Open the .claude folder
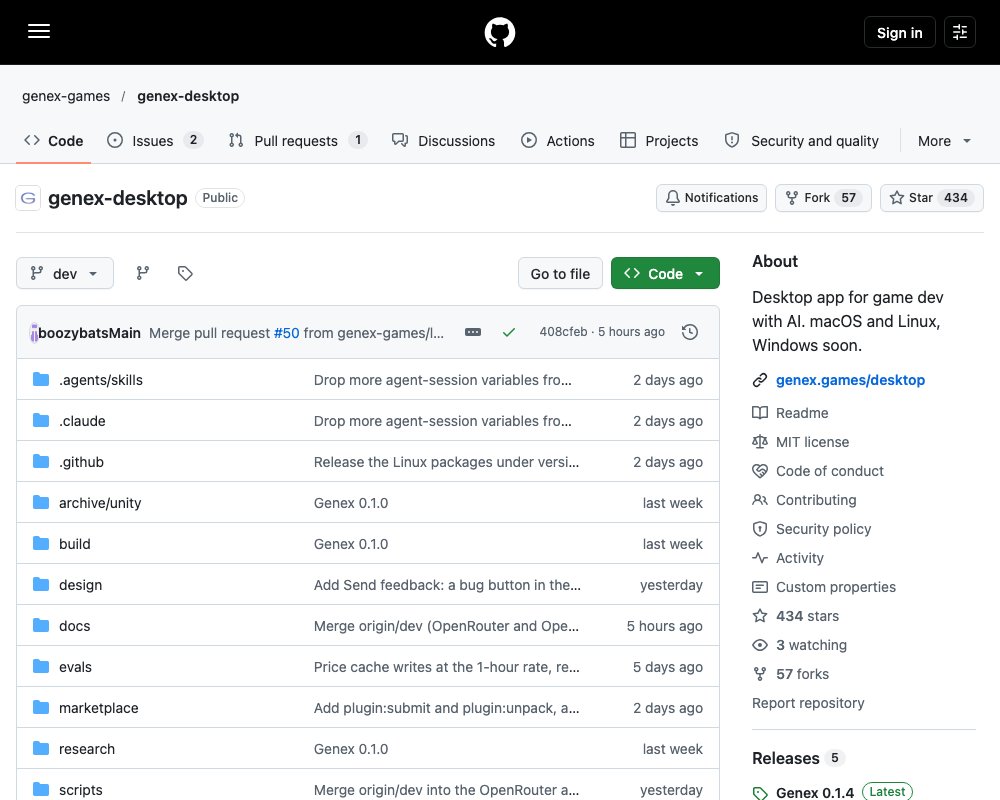Viewport: 1000px width, 800px height. (x=82, y=421)
